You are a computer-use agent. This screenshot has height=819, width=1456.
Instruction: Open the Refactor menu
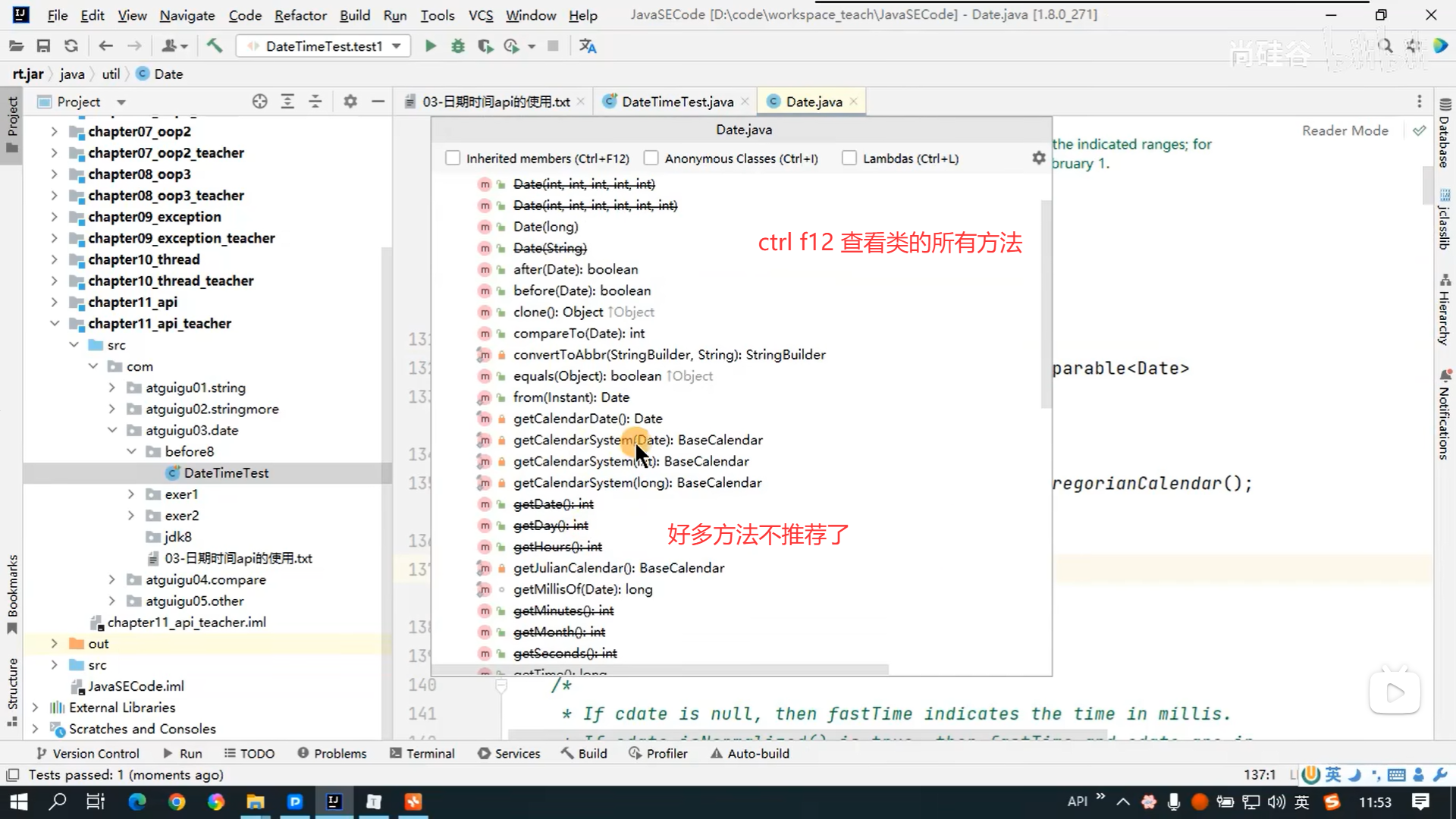pyautogui.click(x=300, y=15)
